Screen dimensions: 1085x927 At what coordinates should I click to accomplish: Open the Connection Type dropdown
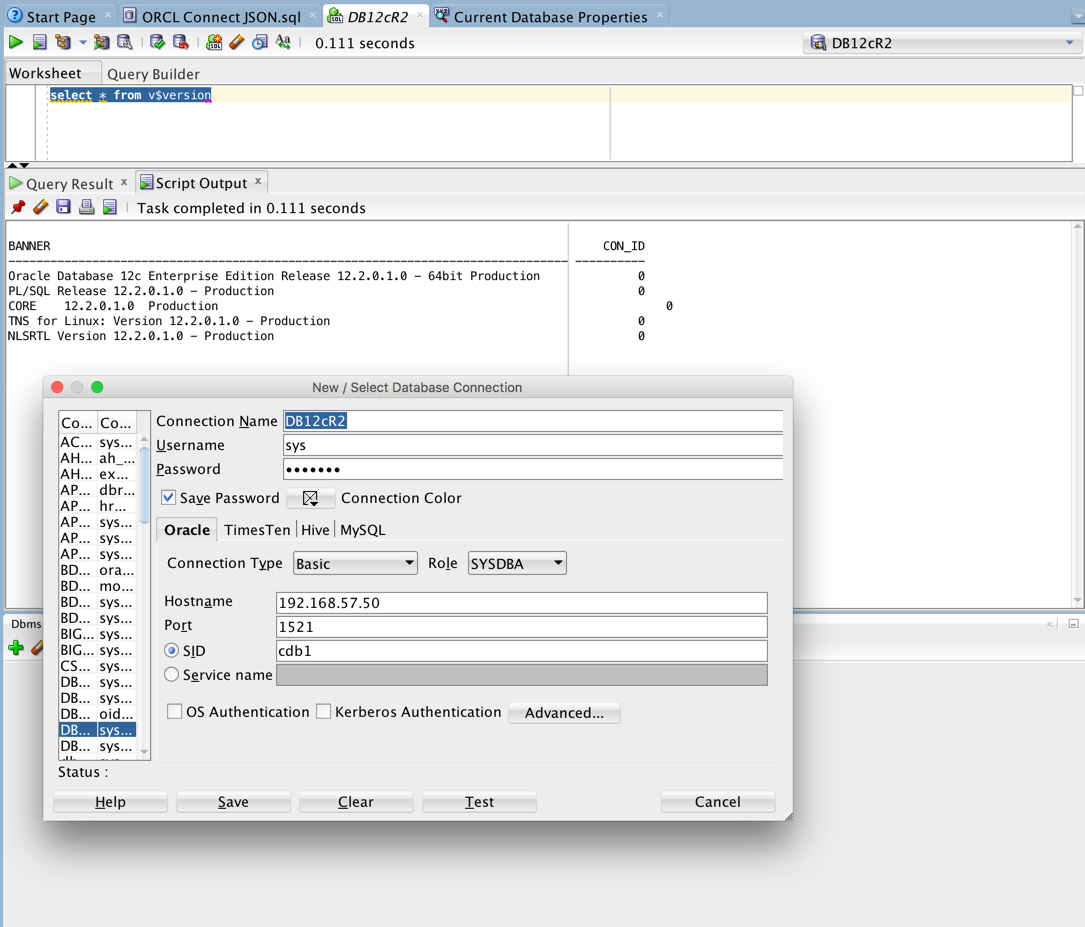pos(355,563)
